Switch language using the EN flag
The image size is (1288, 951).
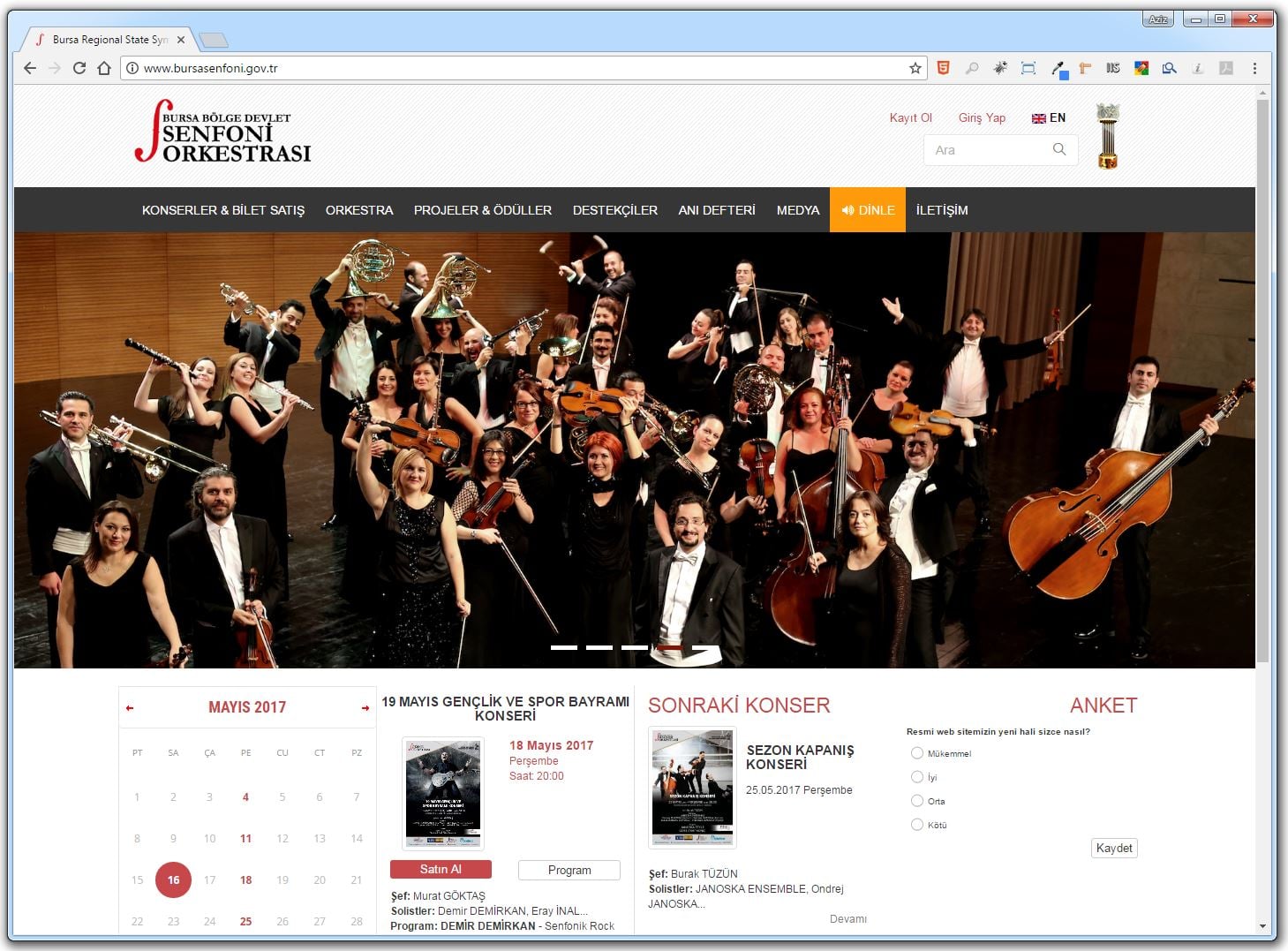[x=1049, y=117]
